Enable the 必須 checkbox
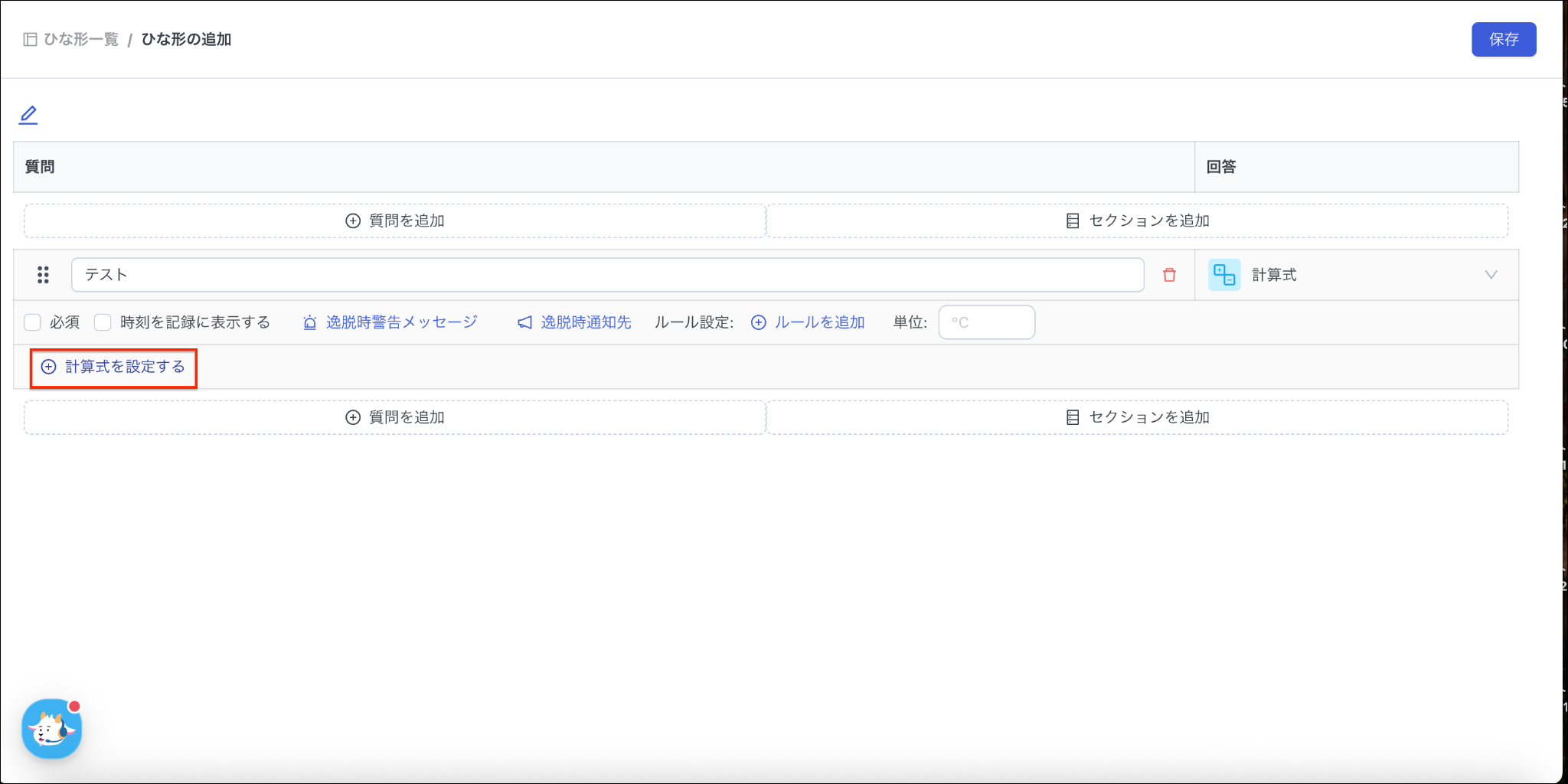 33,322
